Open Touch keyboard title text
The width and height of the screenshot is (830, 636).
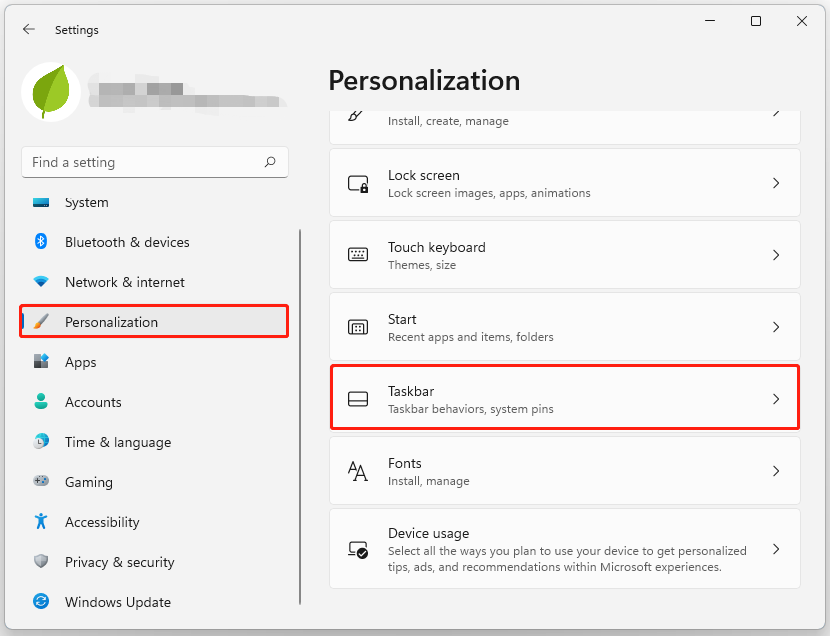[437, 247]
